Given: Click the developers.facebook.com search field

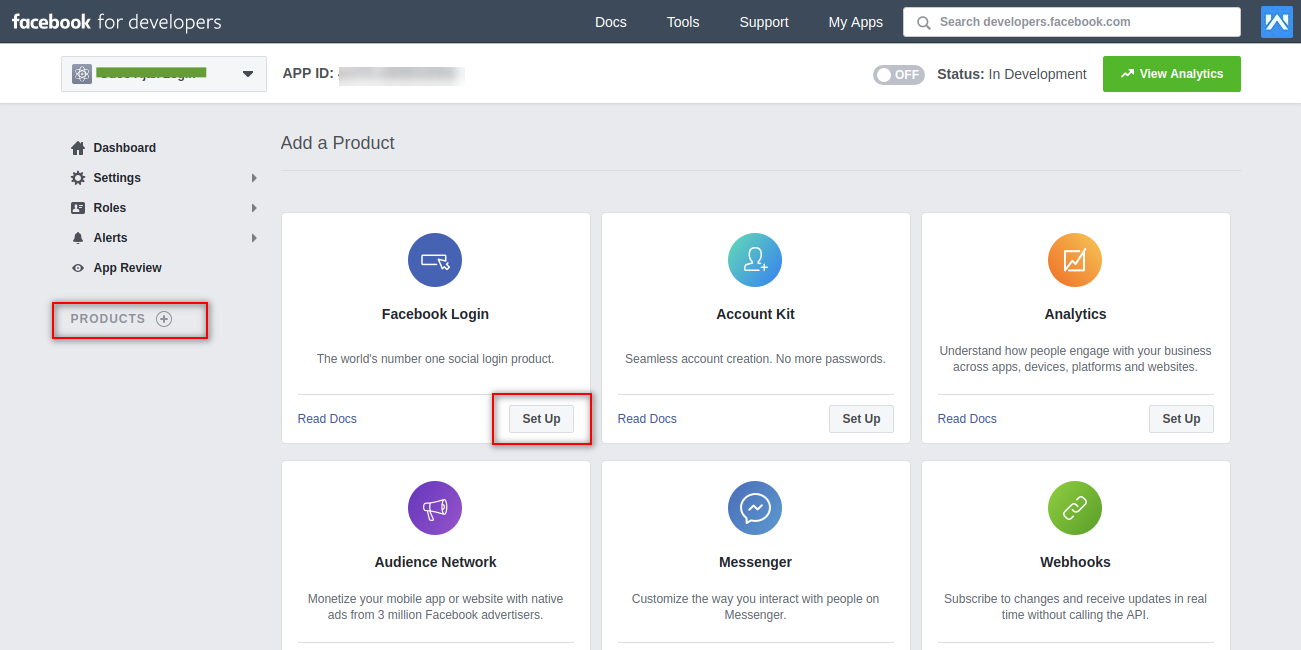Looking at the screenshot, I should click(1072, 22).
